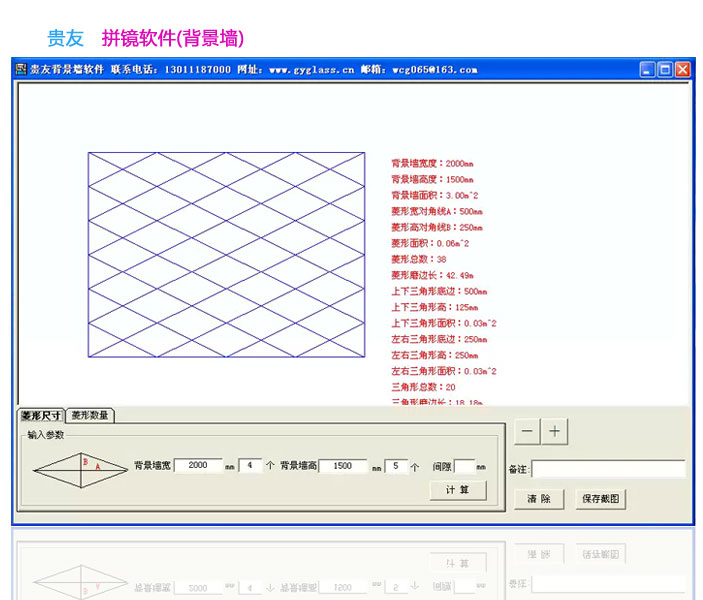Select the text 左右三角形高：250mm
The height and width of the screenshot is (600, 703).
coord(434,355)
